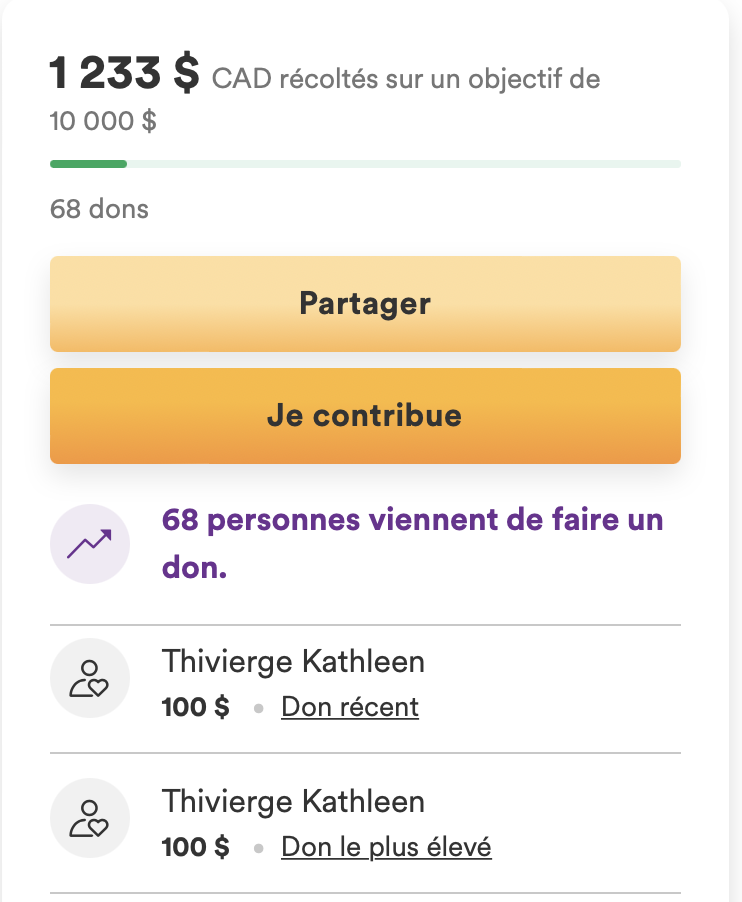This screenshot has width=742, height=902.
Task: Open the Don récent link
Action: click(x=350, y=707)
